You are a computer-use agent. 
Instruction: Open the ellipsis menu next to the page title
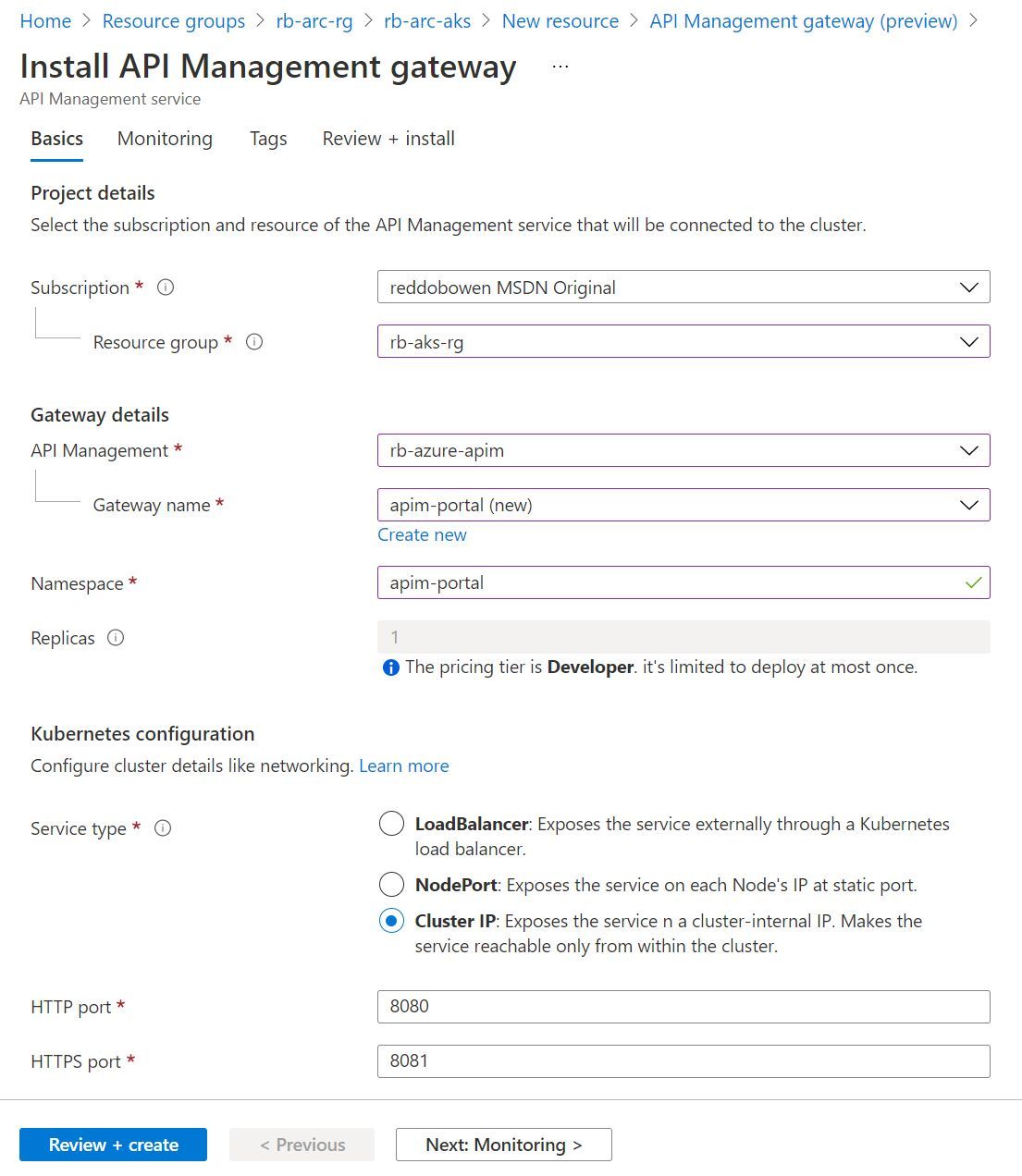560,66
